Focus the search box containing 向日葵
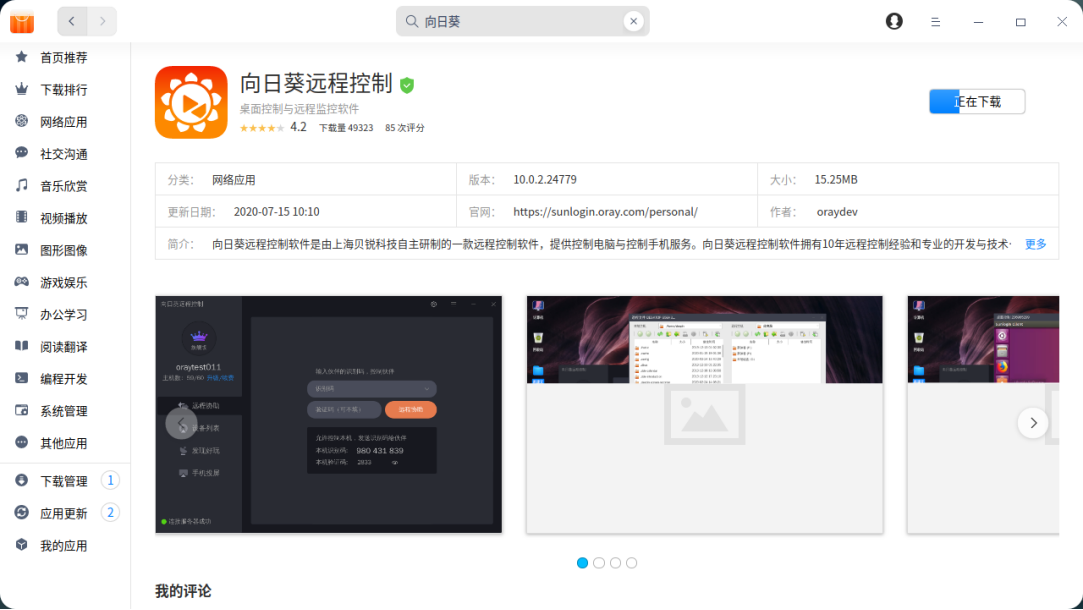The height and width of the screenshot is (610, 1083). click(522, 21)
